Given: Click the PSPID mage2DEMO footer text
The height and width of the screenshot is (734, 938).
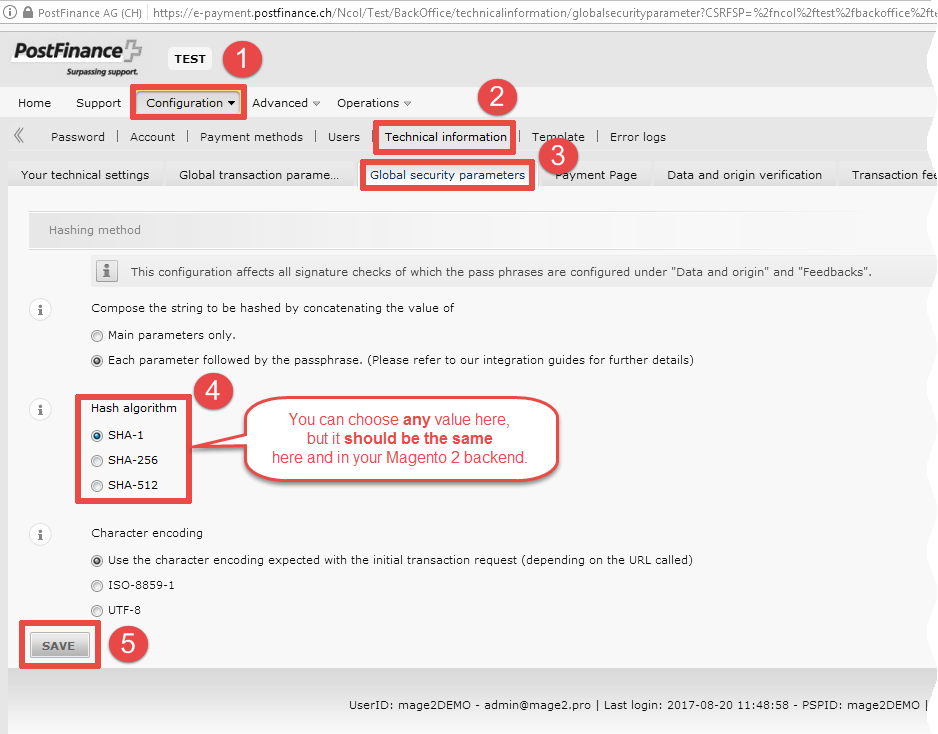Looking at the screenshot, I should (x=861, y=705).
